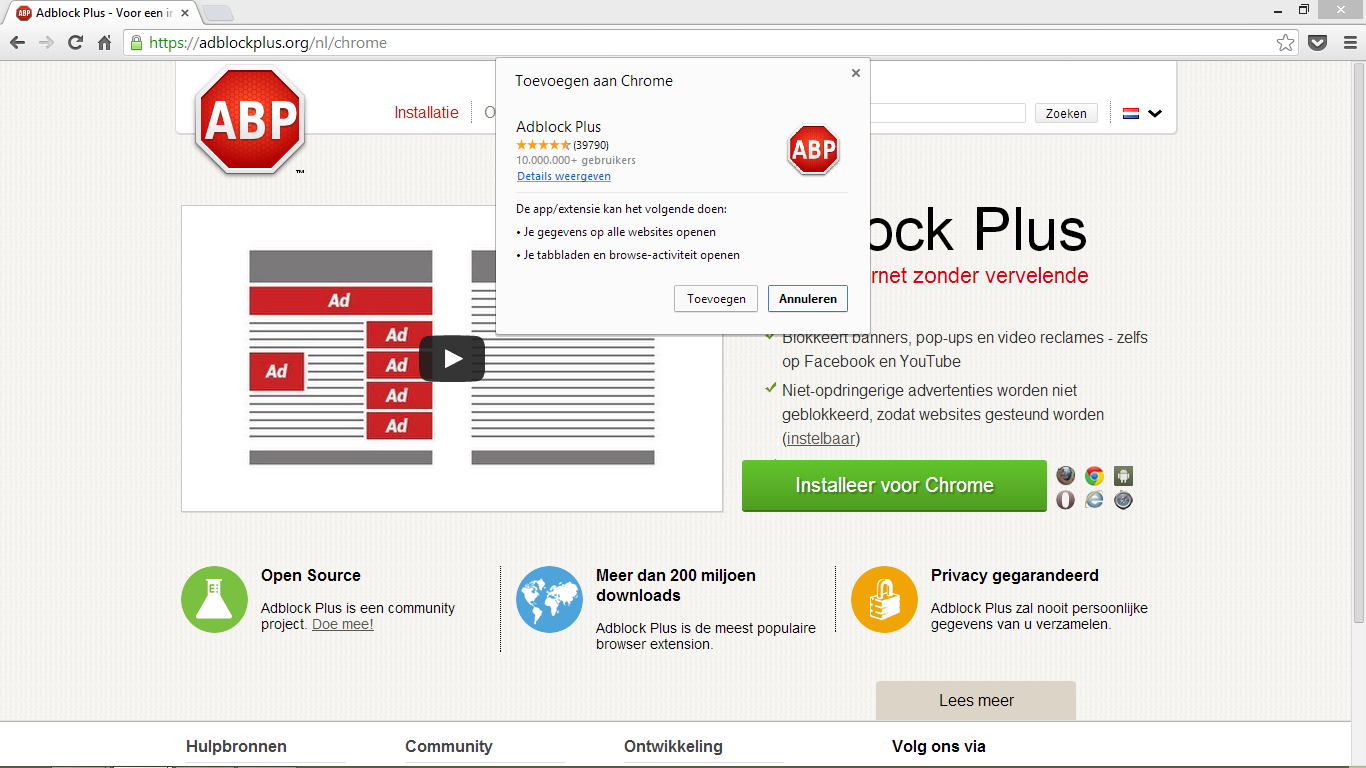Go back with the browser back arrow
The width and height of the screenshot is (1366, 768).
tap(17, 43)
